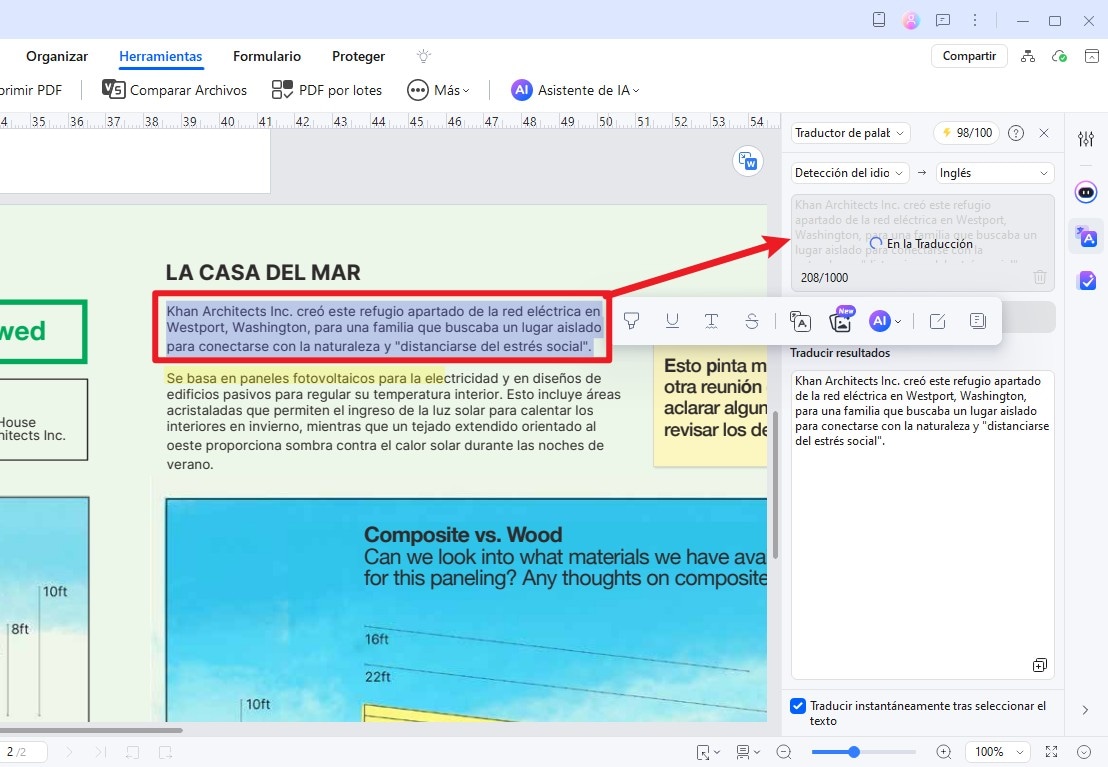Click Comparar Archivos tool

pos(175,90)
